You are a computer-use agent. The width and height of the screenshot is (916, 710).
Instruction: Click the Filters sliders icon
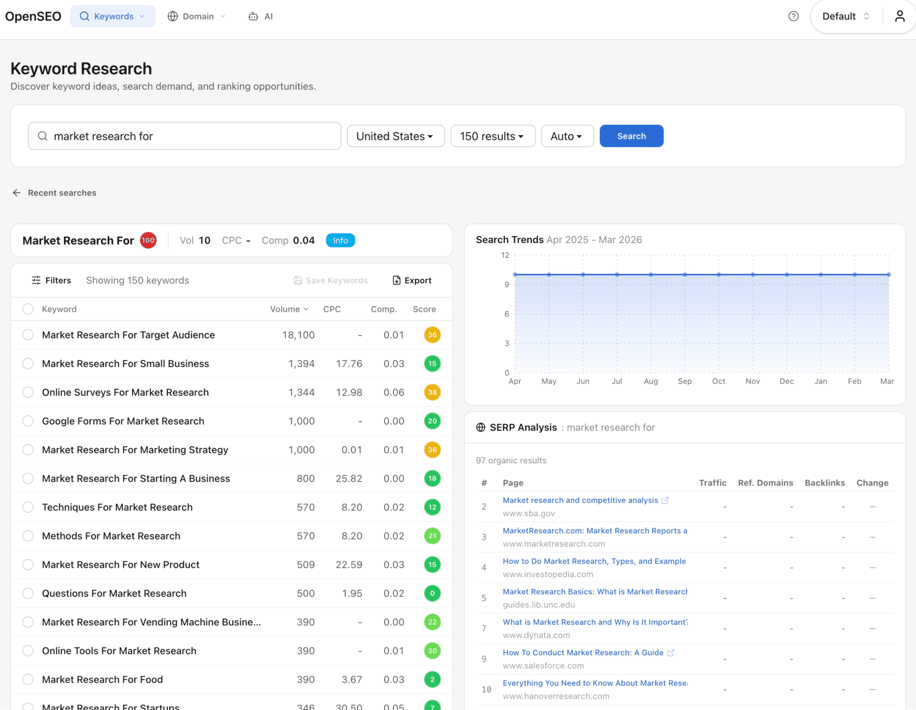point(36,280)
